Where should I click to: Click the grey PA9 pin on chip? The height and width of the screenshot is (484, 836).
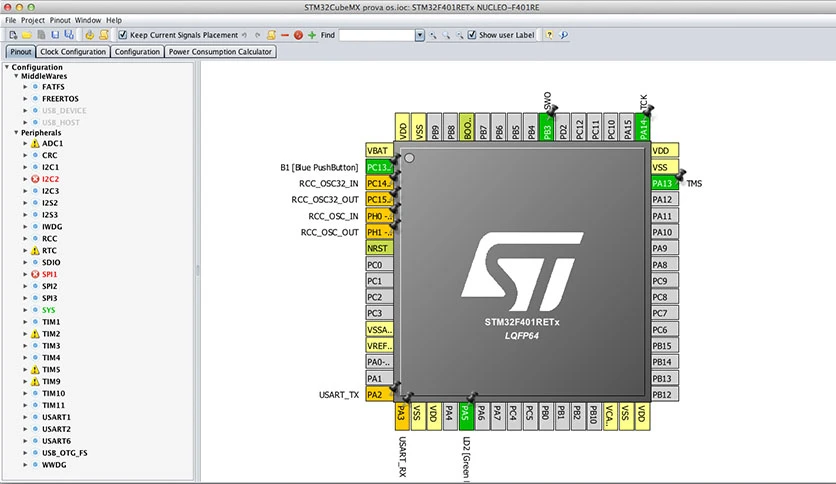(x=665, y=248)
